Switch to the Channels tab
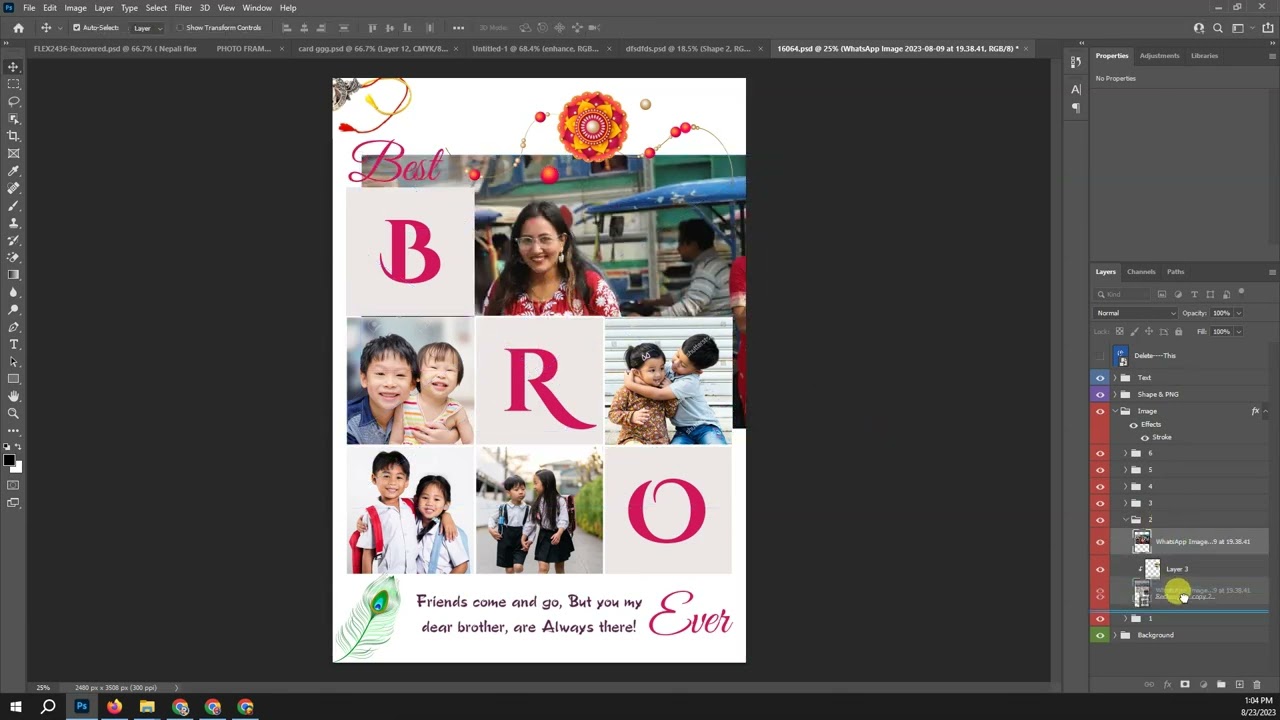The height and width of the screenshot is (720, 1280). pyautogui.click(x=1141, y=272)
